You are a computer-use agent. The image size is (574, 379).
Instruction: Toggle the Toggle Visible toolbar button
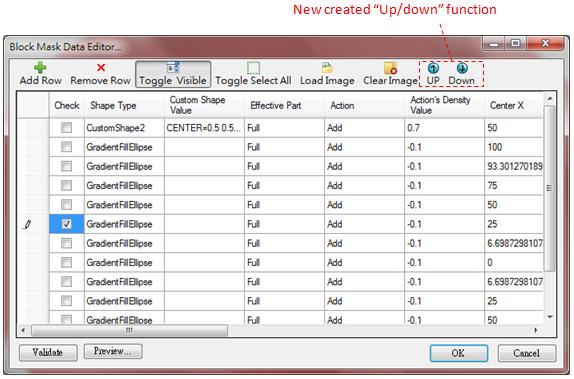173,74
